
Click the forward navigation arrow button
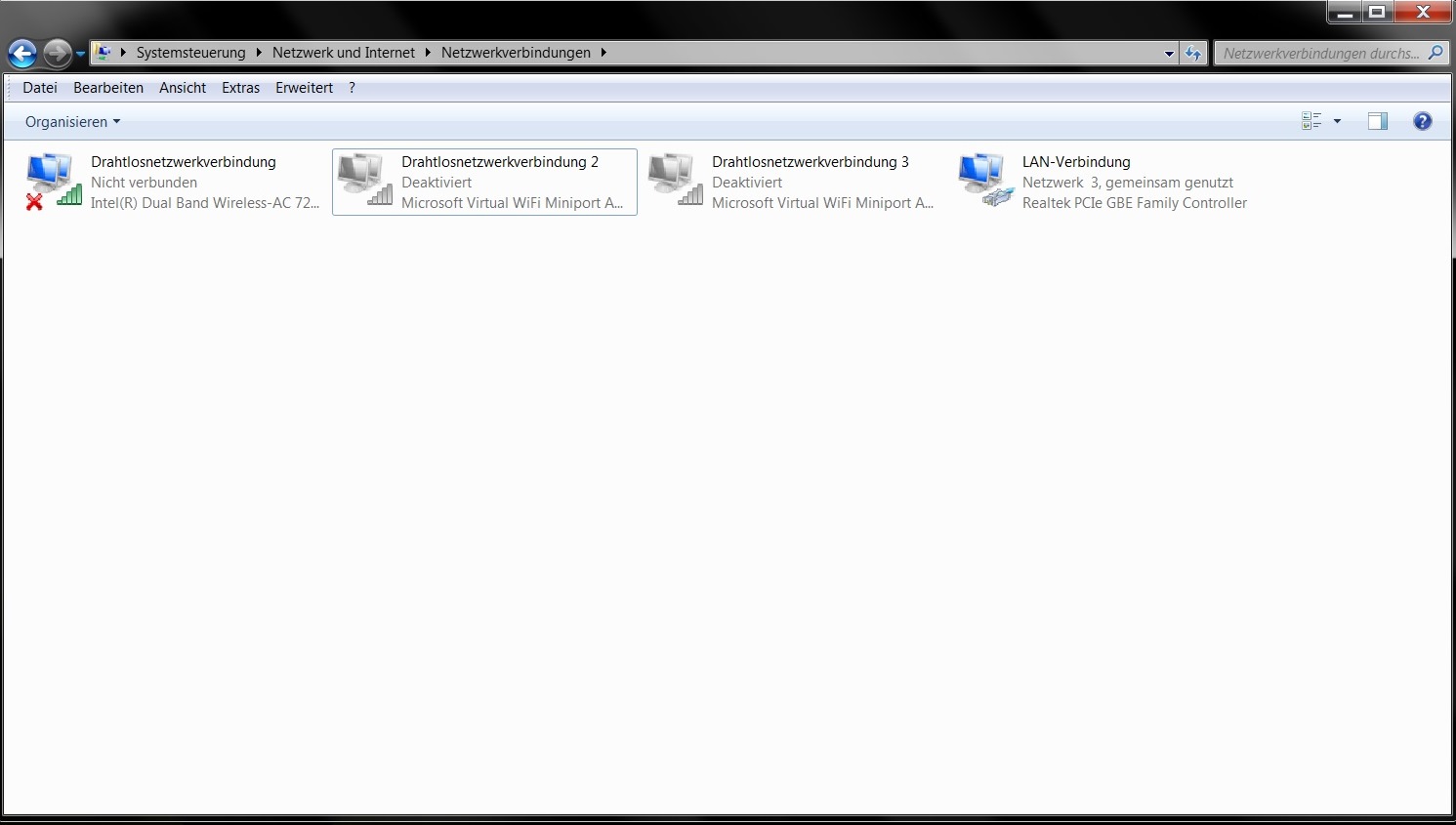click(57, 53)
